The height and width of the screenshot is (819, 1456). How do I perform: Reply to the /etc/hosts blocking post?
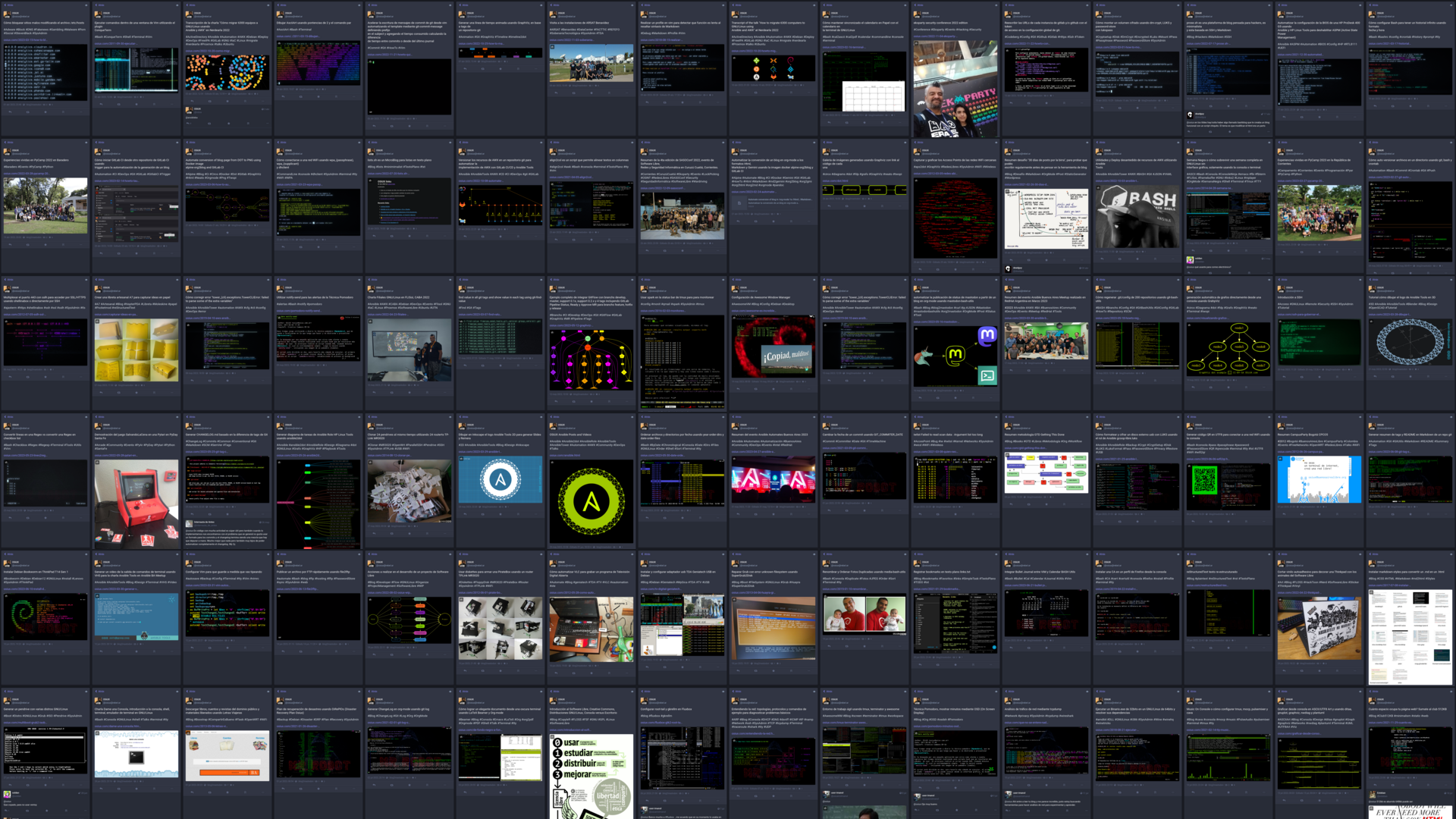(x=10, y=111)
